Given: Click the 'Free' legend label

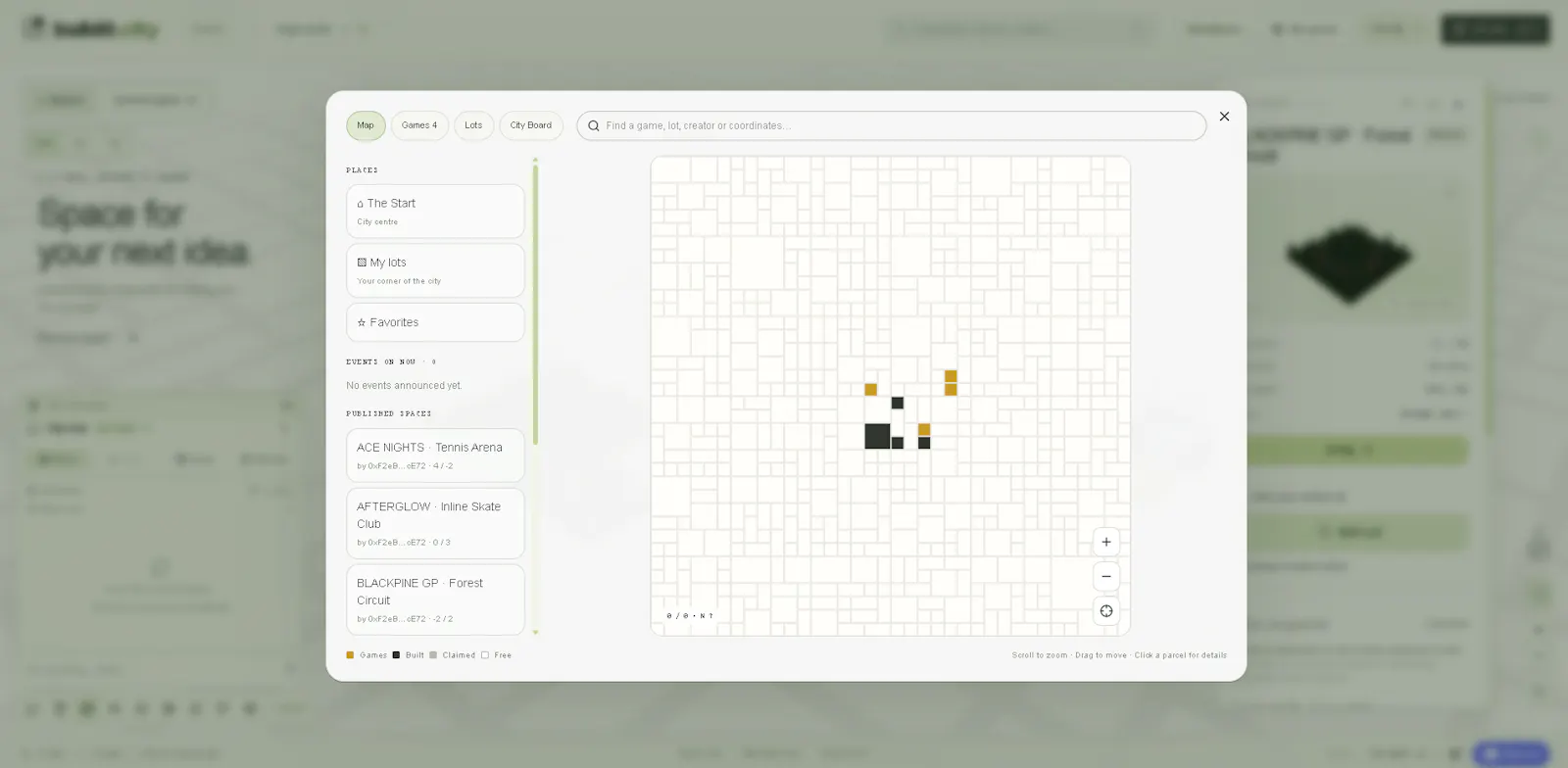Looking at the screenshot, I should [503, 655].
